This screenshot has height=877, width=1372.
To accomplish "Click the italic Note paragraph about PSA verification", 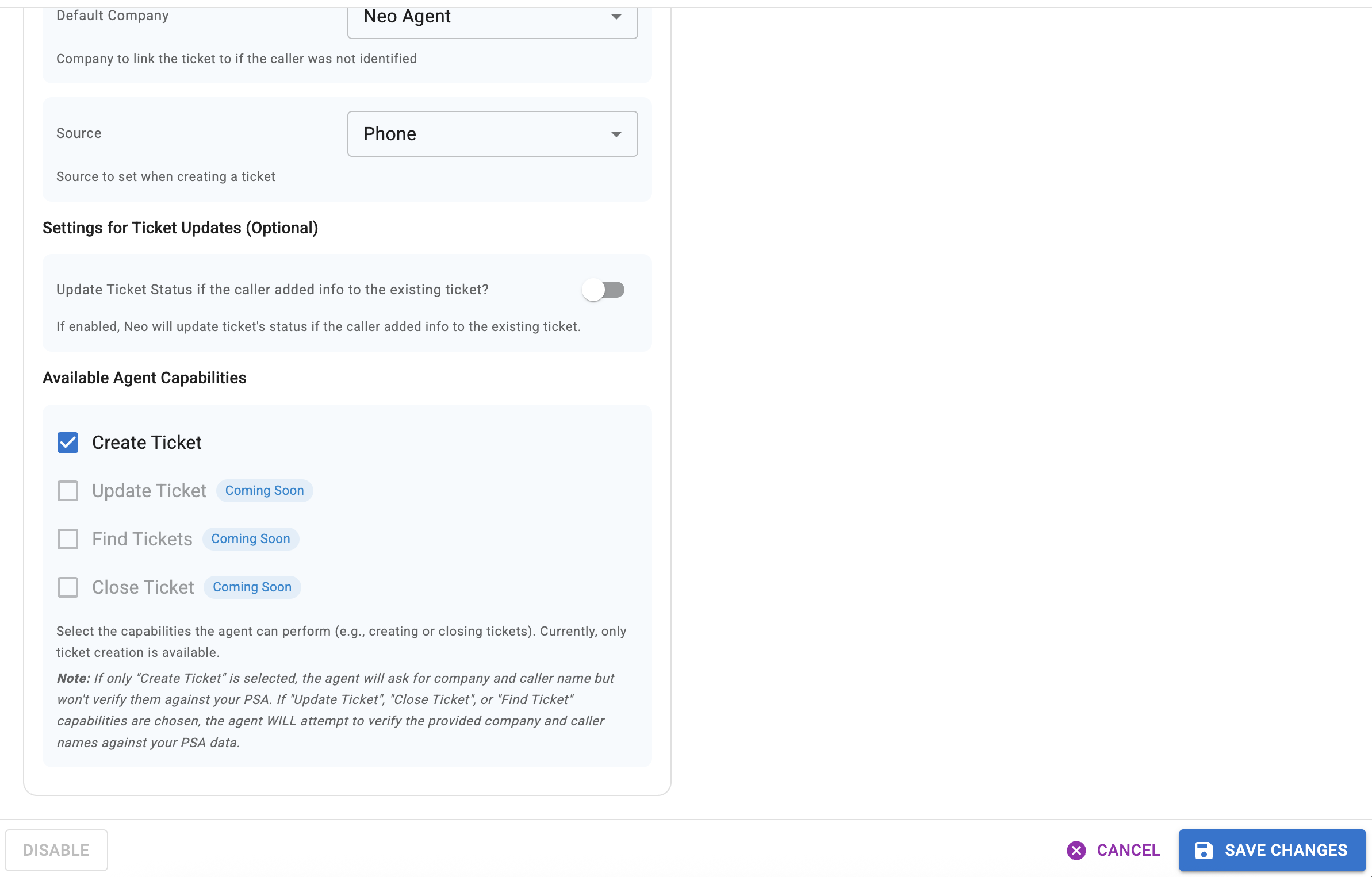I will [x=335, y=710].
